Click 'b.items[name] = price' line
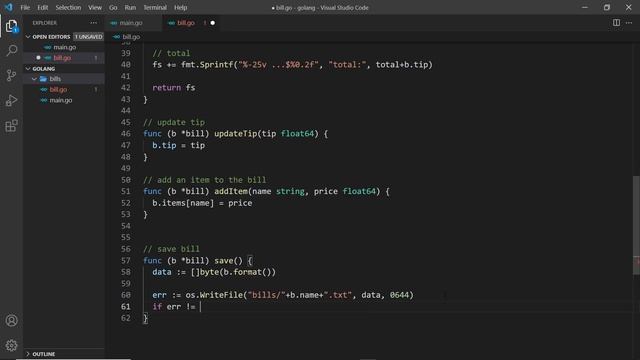This screenshot has height=360, width=640. pyautogui.click(x=202, y=203)
